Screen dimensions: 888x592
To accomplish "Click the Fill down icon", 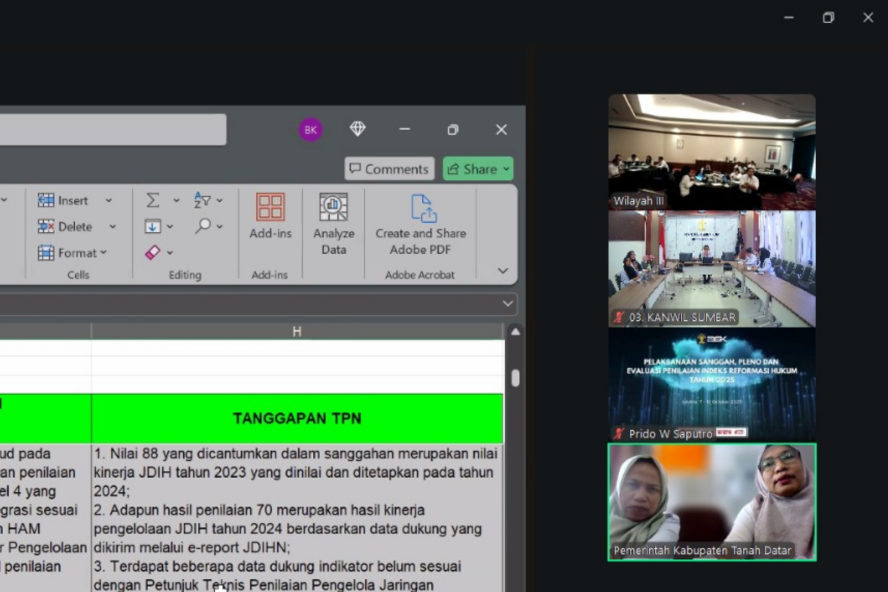I will point(153,226).
